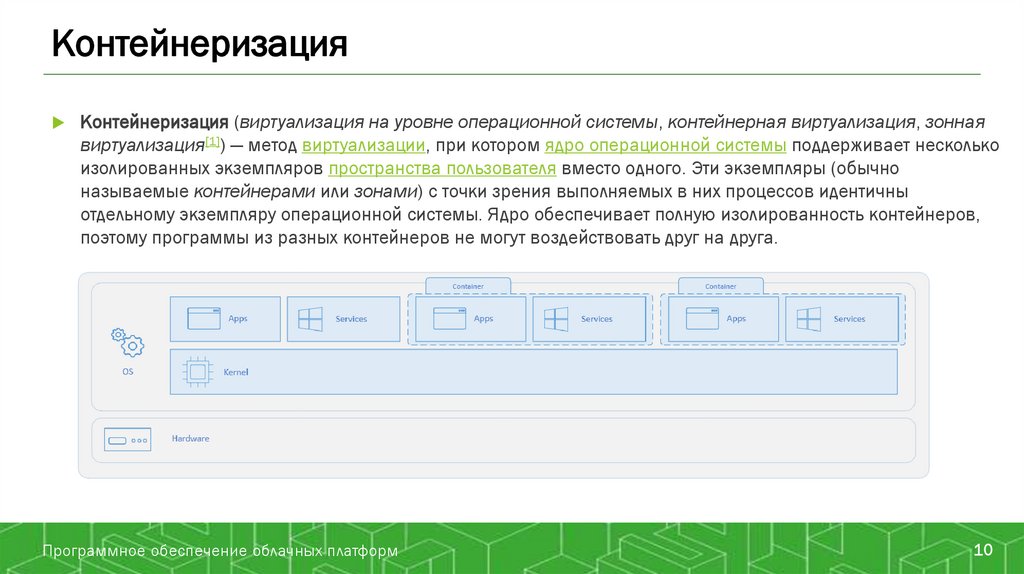1024x574 pixels.
Task: Open the 'виртуализации' hyperlink
Action: [x=363, y=145]
